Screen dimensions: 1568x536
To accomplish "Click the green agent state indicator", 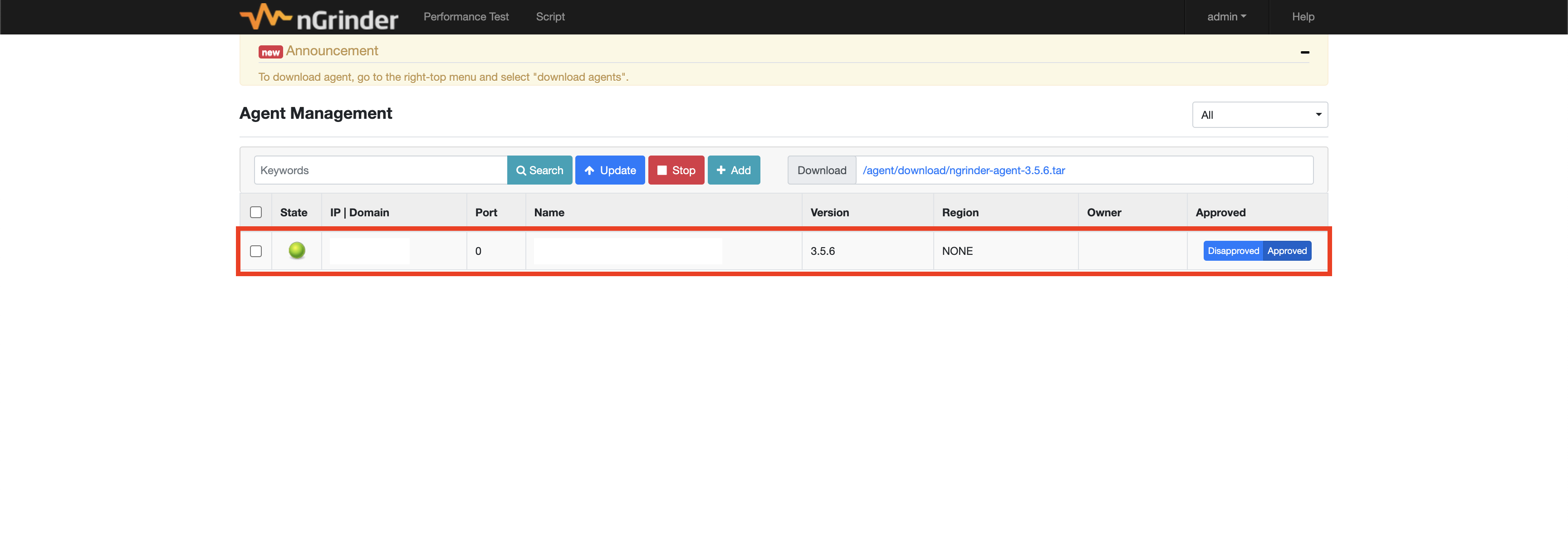I will click(x=296, y=250).
